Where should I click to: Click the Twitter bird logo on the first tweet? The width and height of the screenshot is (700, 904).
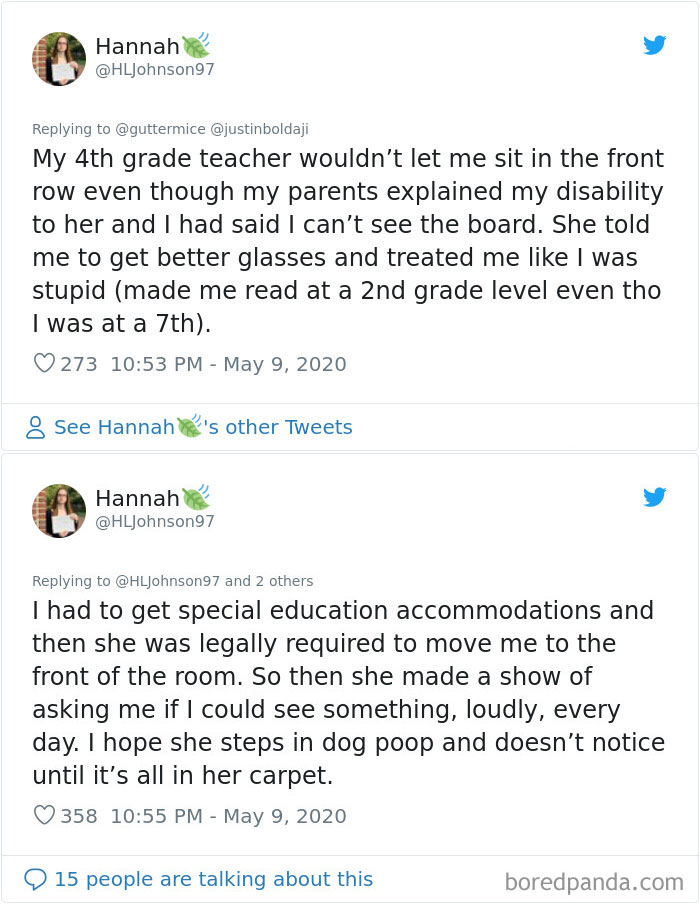coord(656,45)
